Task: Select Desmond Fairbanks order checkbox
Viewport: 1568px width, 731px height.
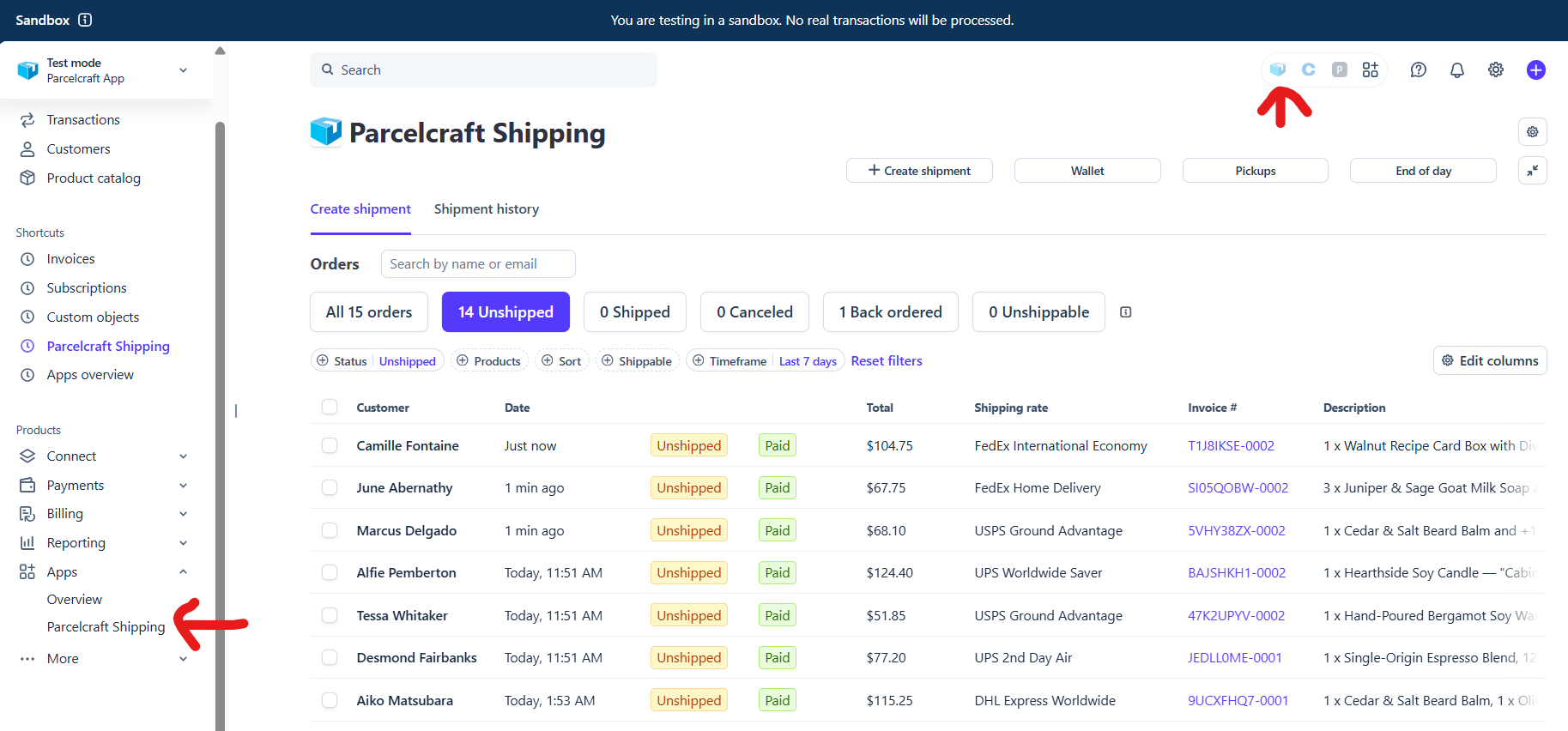Action: click(x=330, y=657)
